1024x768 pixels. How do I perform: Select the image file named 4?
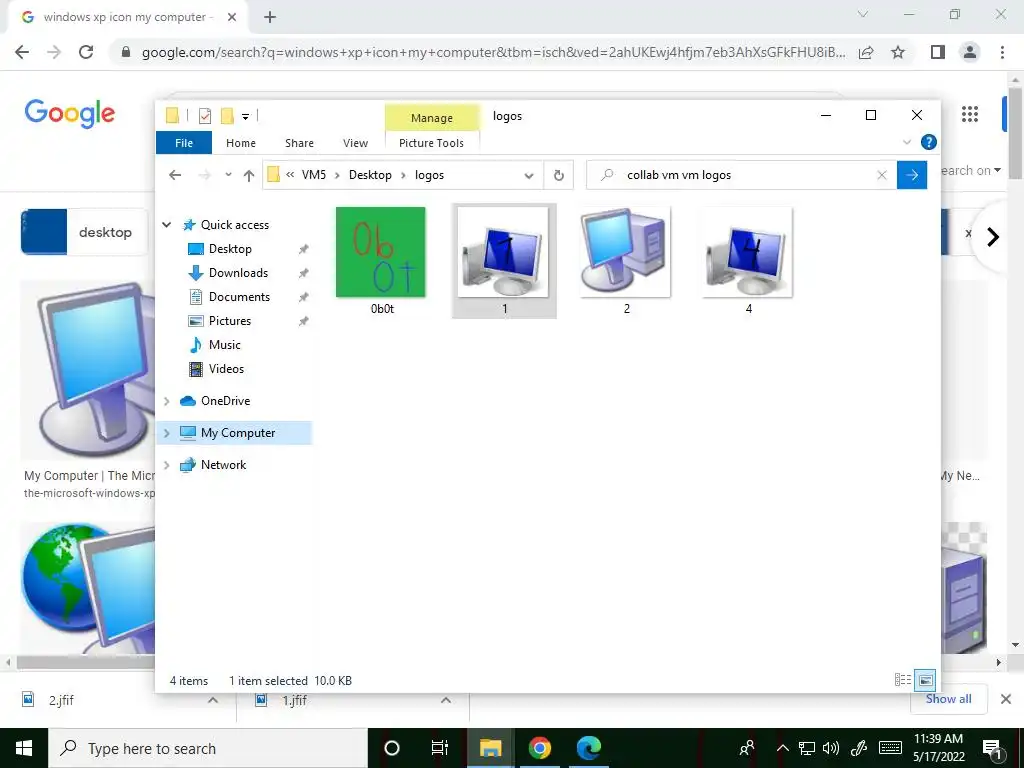748,261
